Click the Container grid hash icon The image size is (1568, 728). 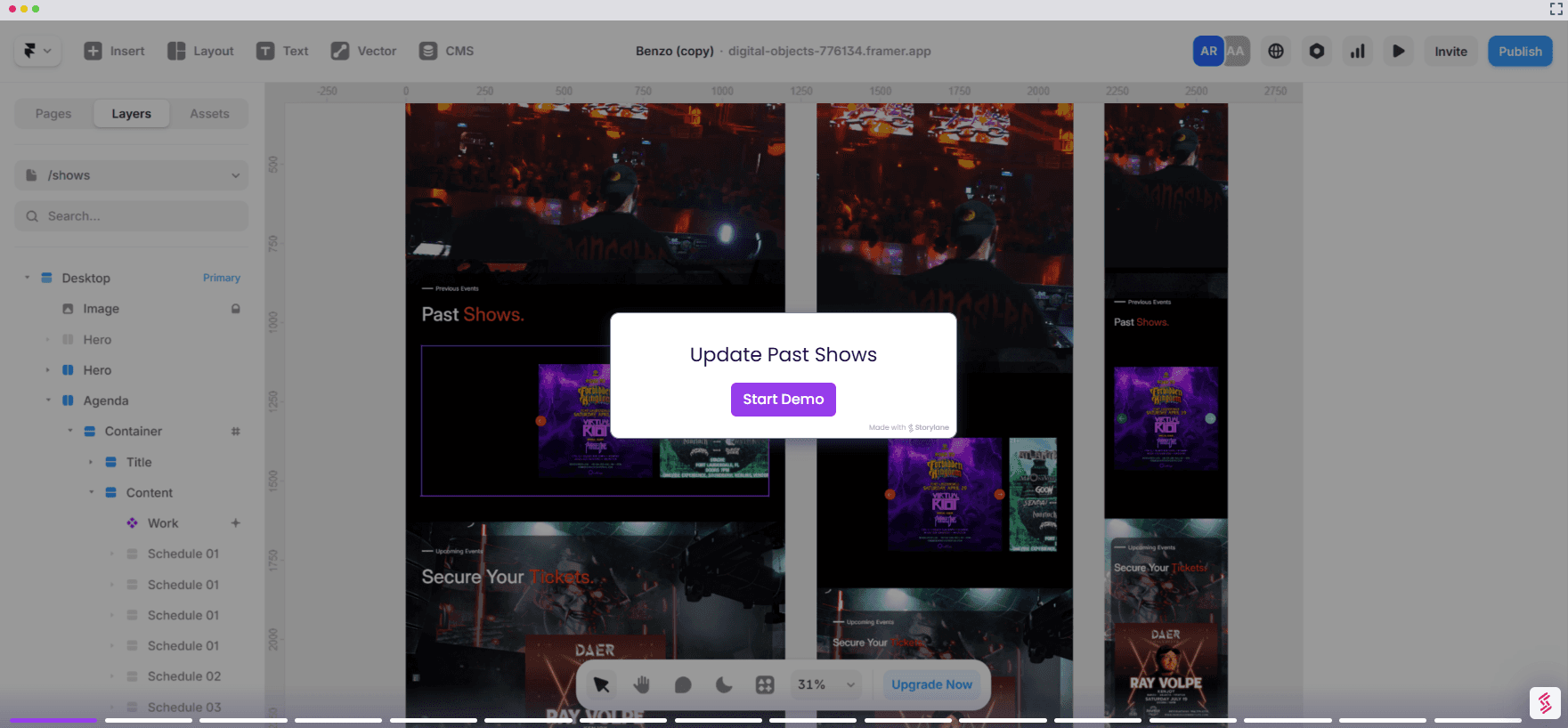click(236, 432)
